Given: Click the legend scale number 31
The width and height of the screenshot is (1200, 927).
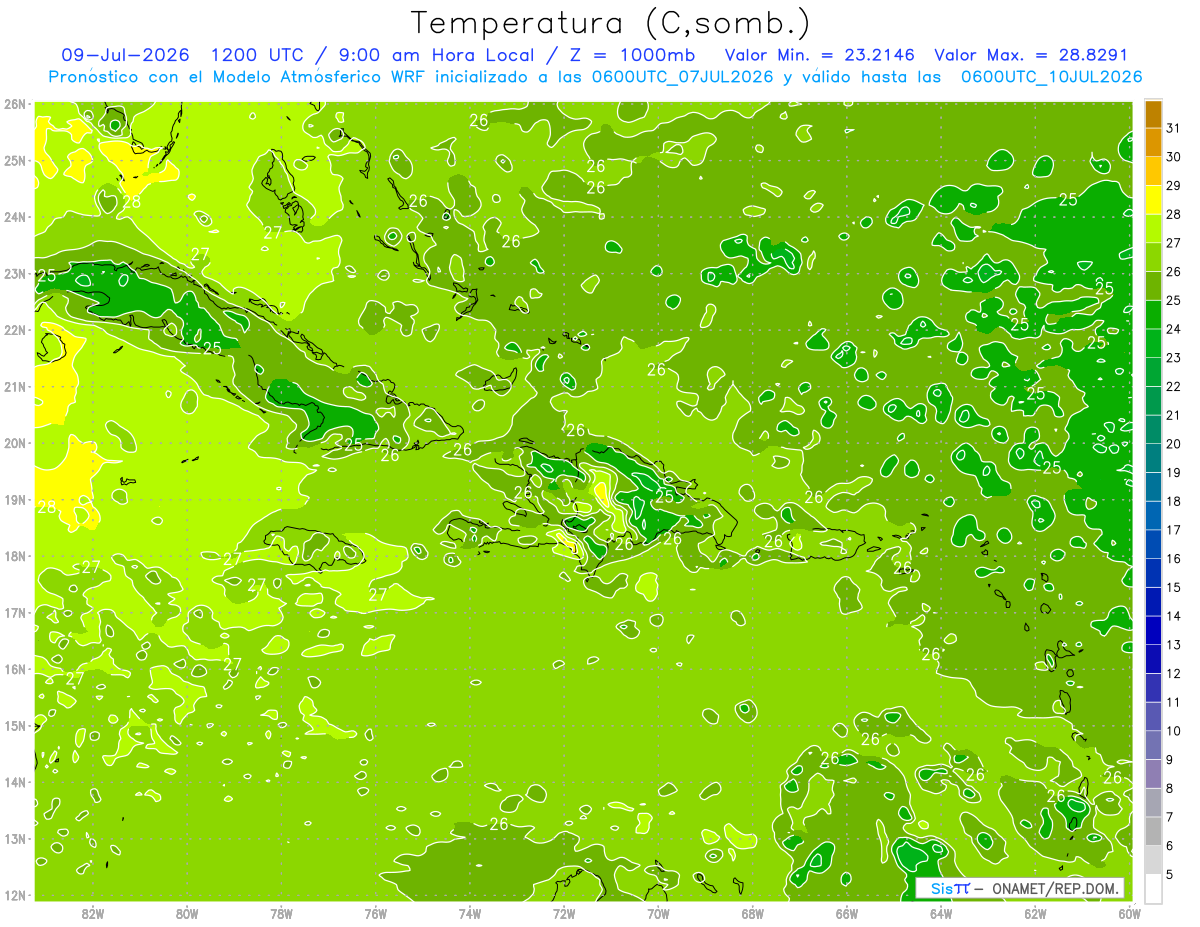Looking at the screenshot, I should 1174,128.
